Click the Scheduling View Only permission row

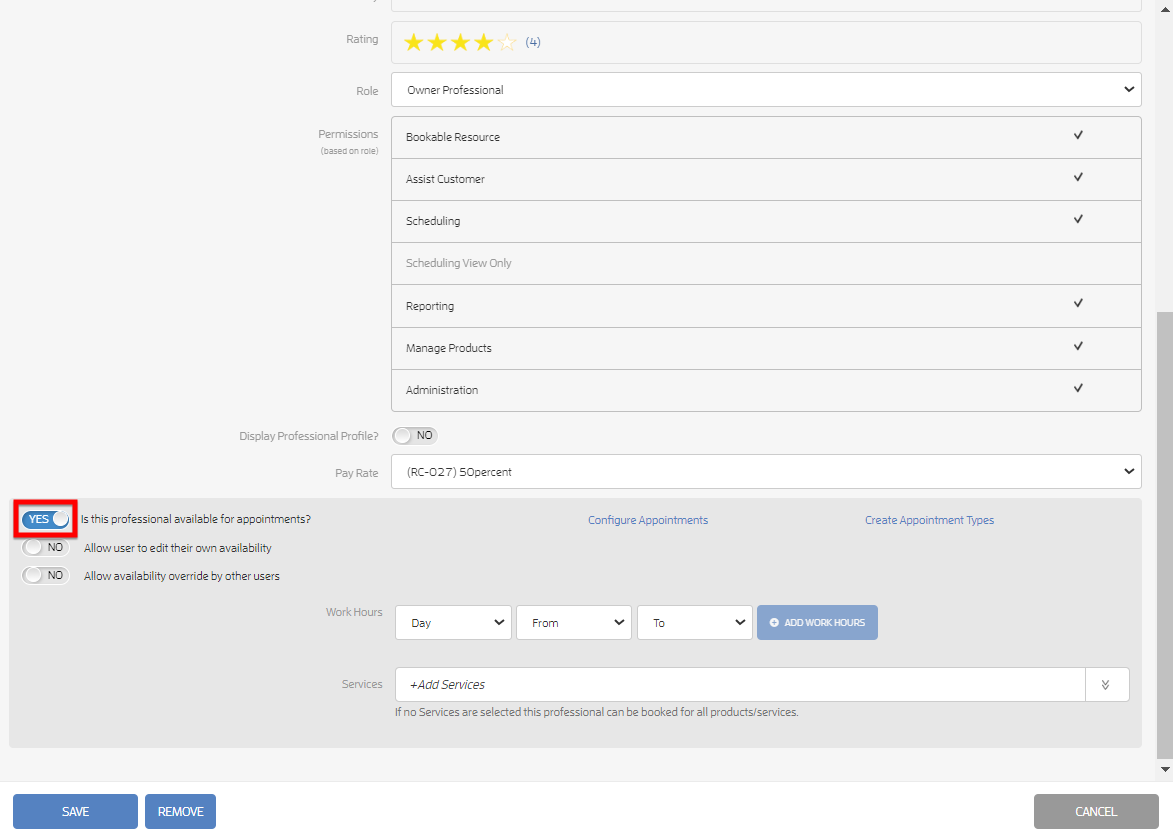(766, 263)
